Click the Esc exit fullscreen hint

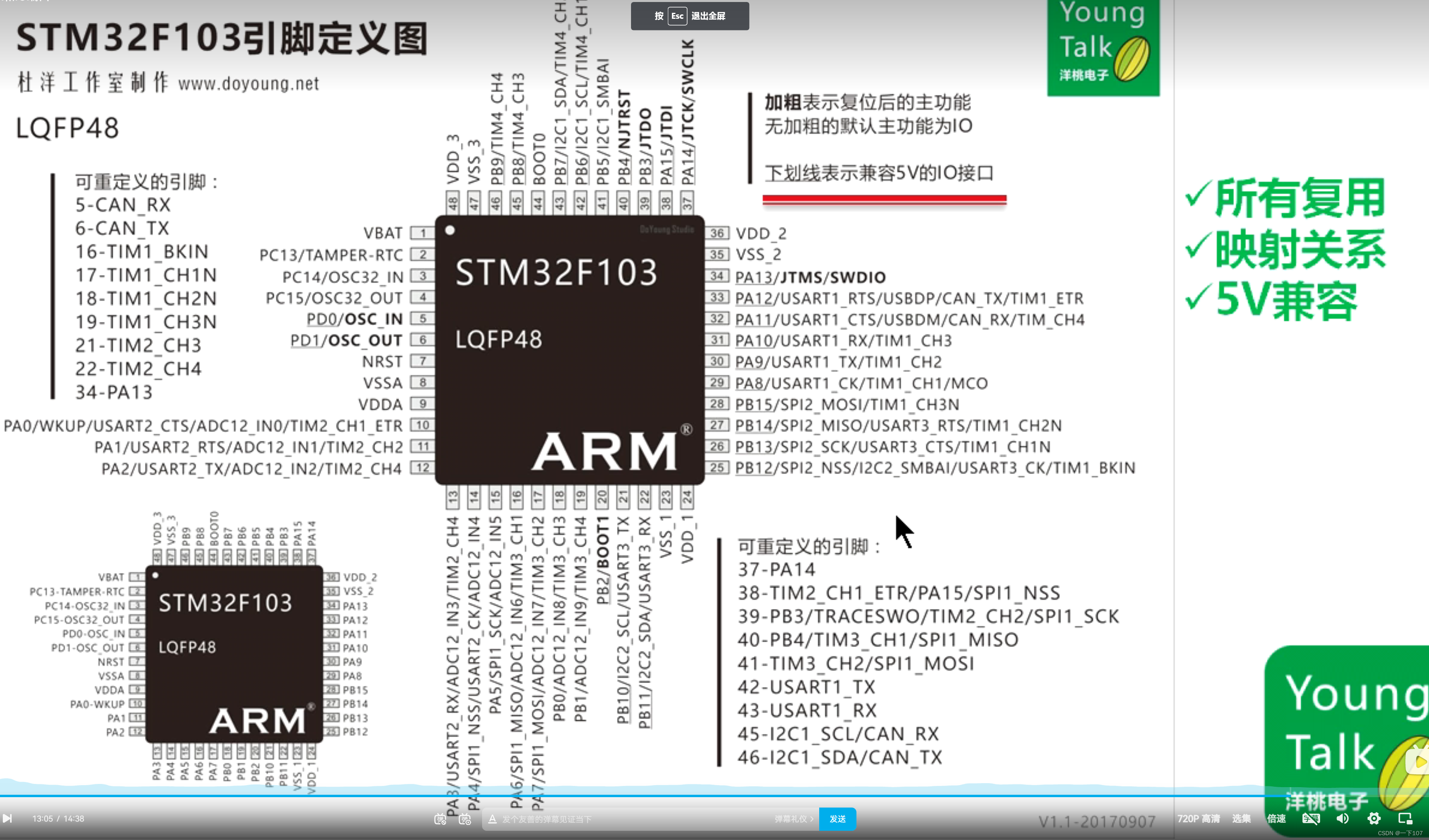coord(689,16)
